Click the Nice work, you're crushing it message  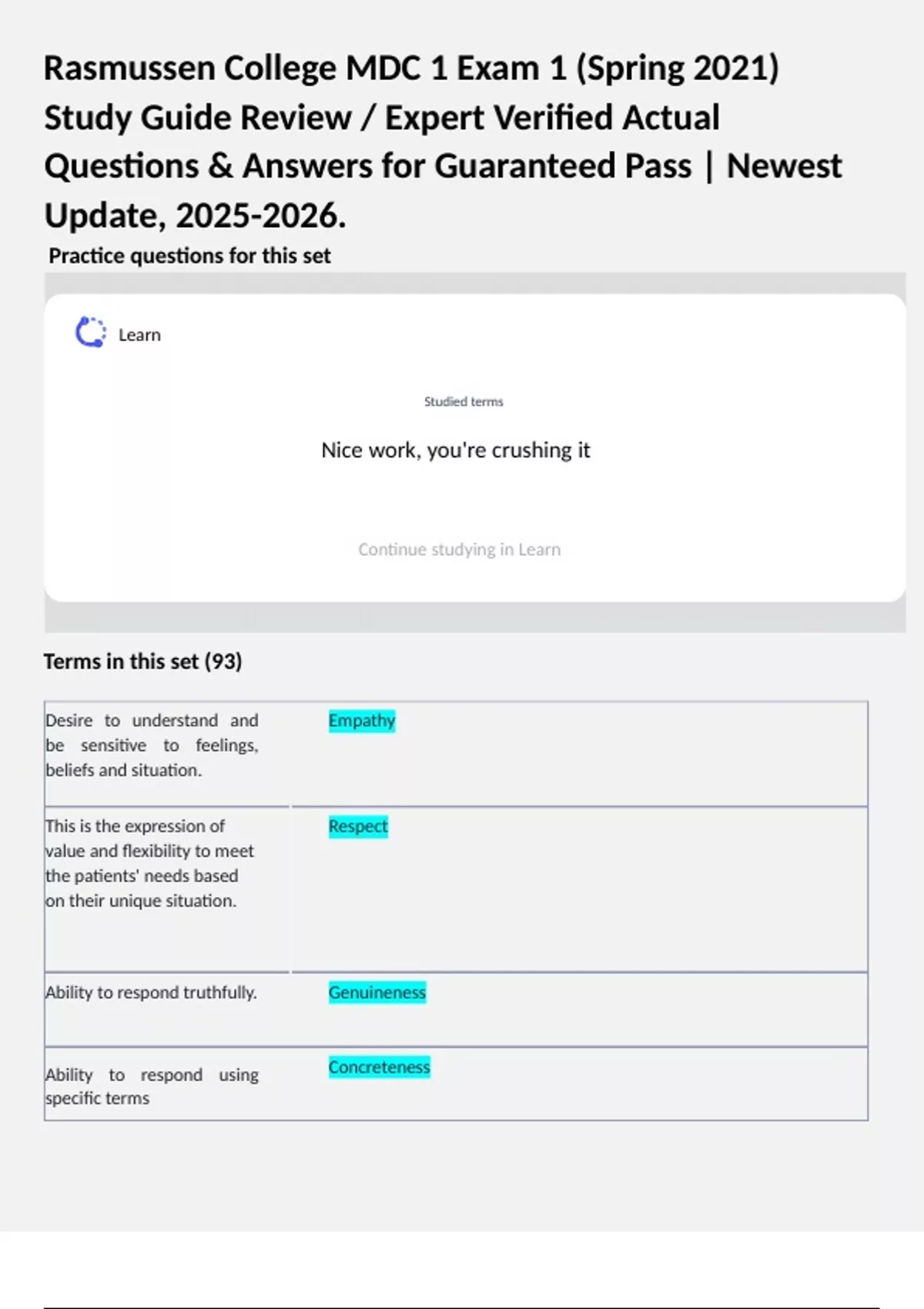tap(456, 450)
